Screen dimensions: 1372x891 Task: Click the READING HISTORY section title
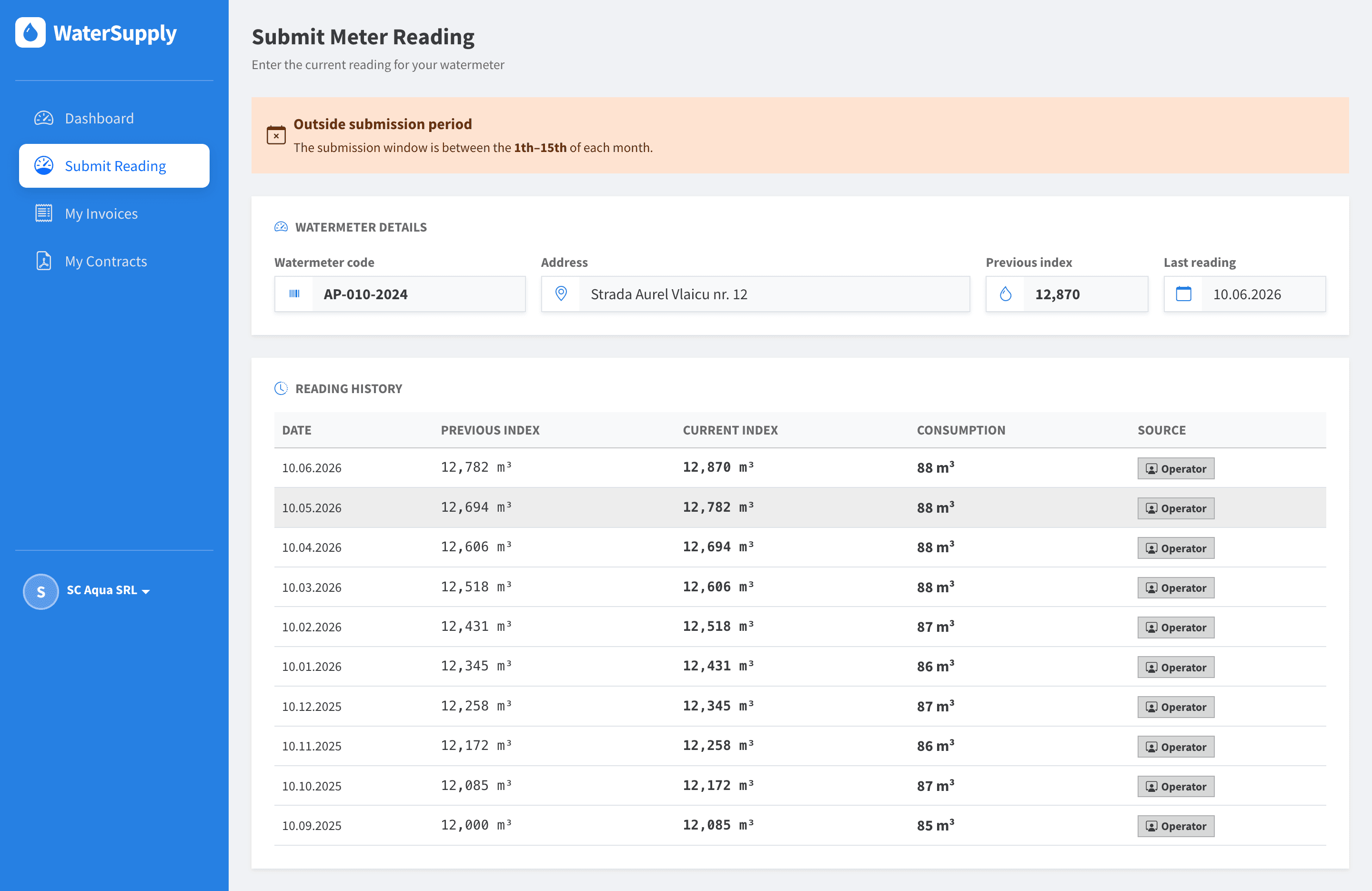pos(348,389)
